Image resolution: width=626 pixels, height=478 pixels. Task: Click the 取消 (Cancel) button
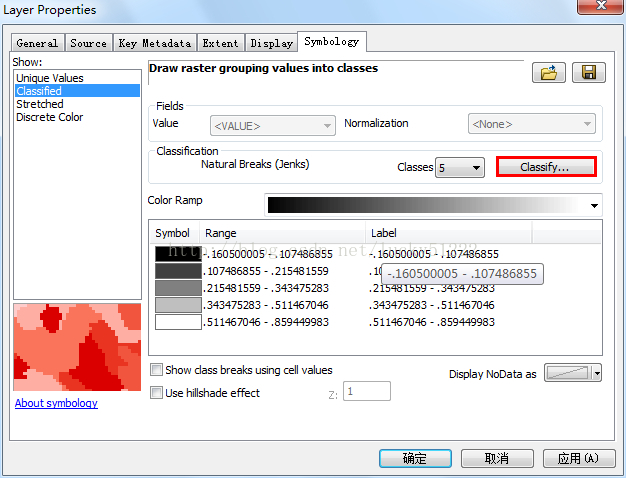[x=497, y=458]
